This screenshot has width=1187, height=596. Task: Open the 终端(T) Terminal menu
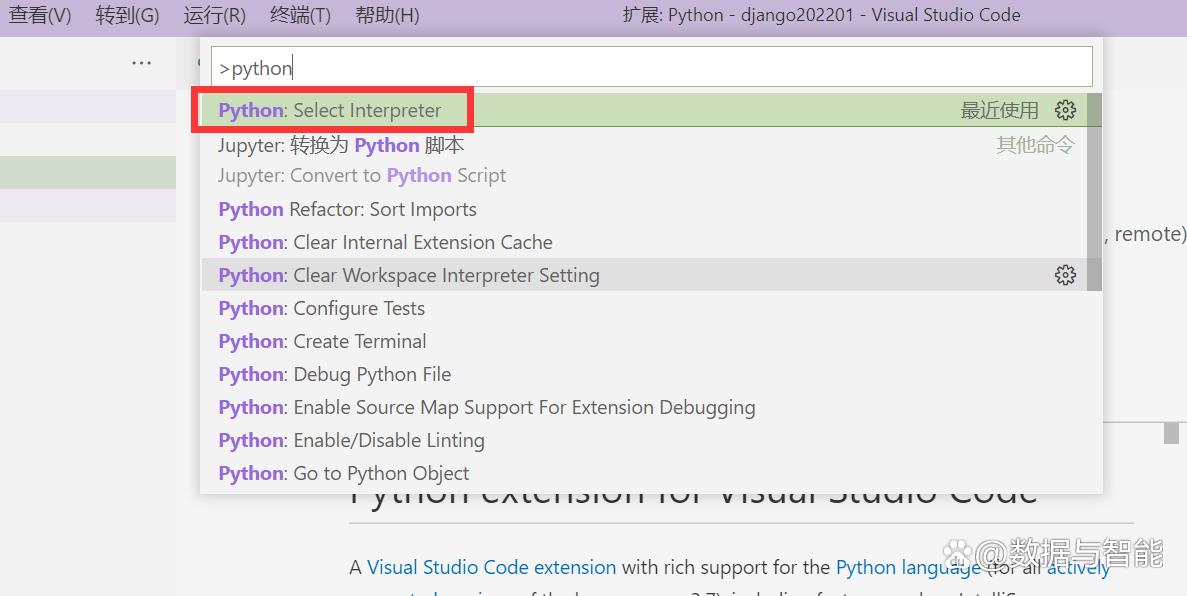[x=300, y=15]
